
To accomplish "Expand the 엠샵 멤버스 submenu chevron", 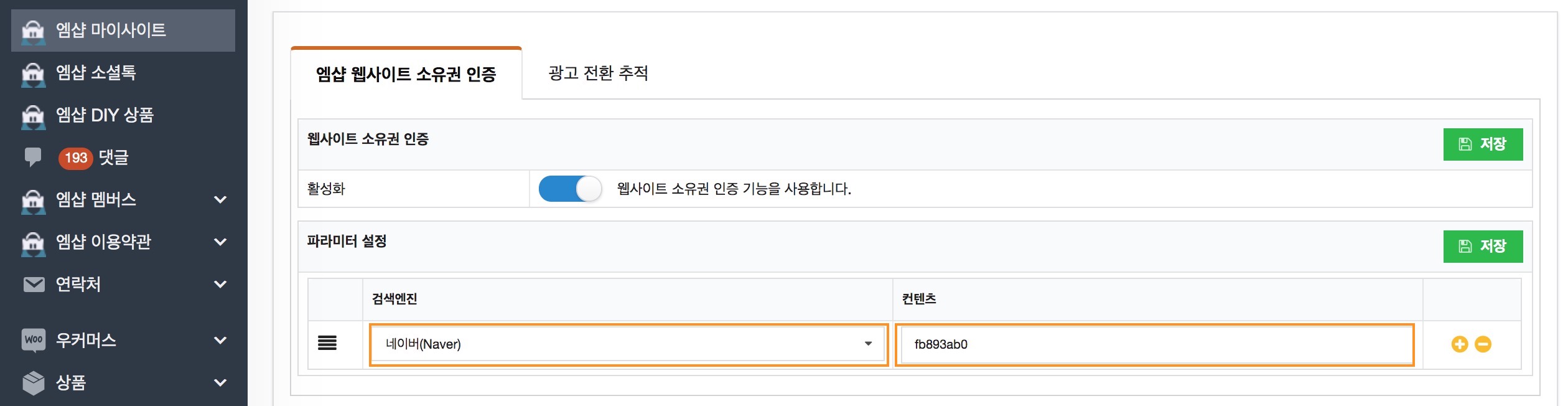I will coord(220,200).
